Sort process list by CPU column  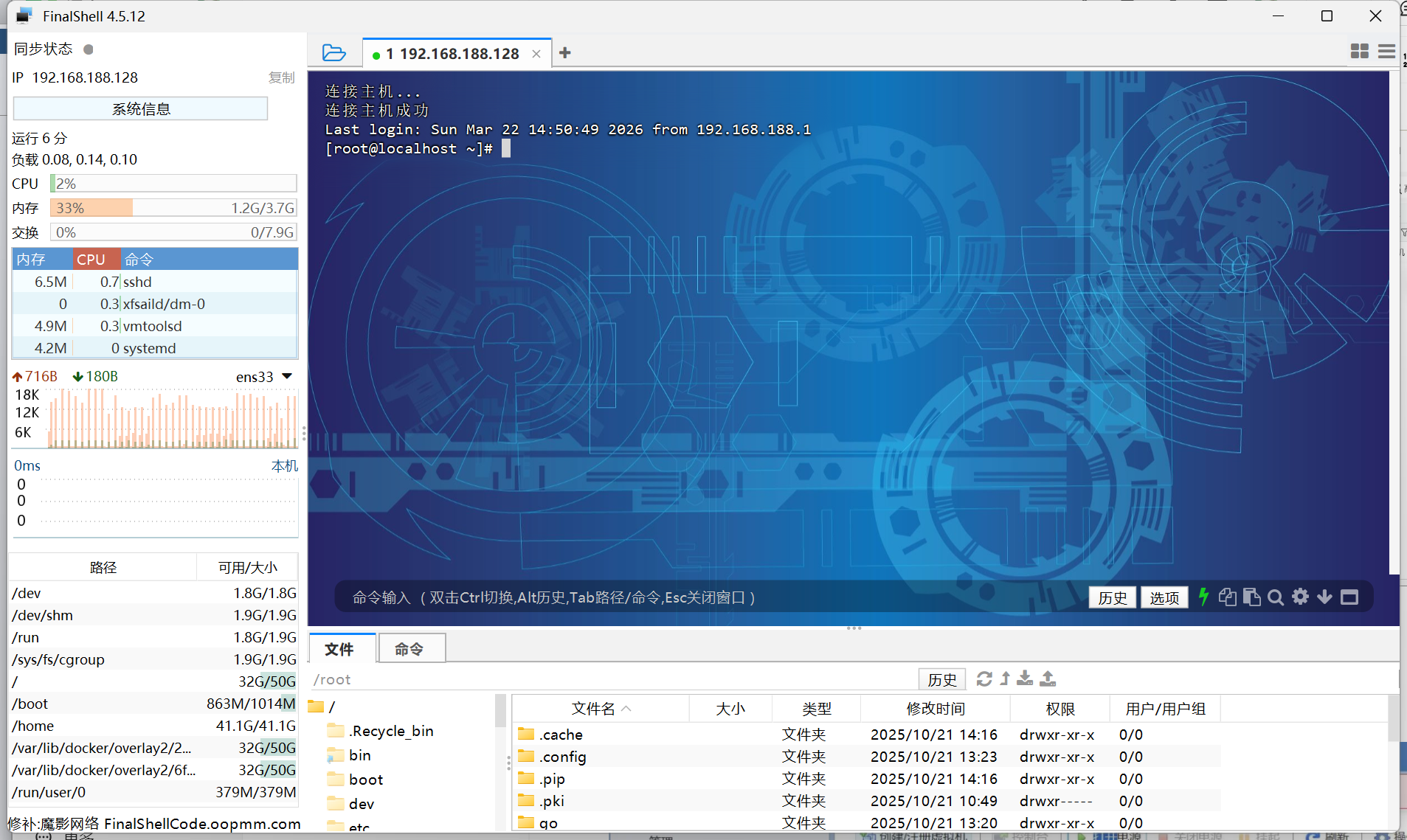click(96, 260)
